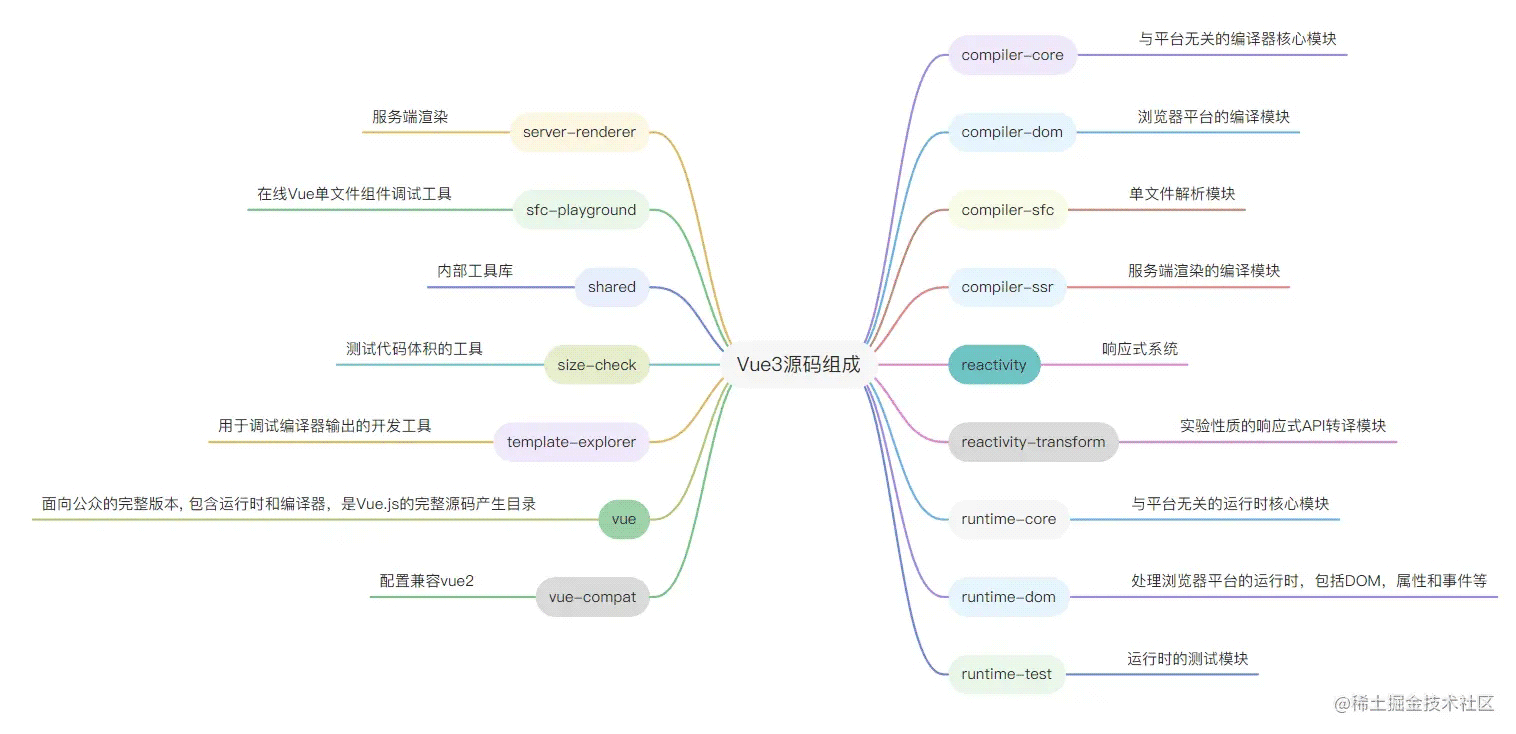1516x734 pixels.
Task: Select the sfc-playground node
Action: tap(581, 210)
